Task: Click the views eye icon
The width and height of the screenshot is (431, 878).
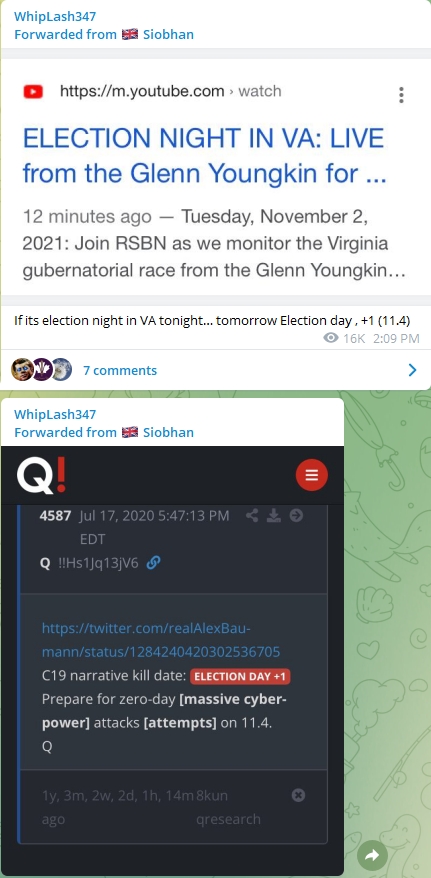Action: (331, 338)
